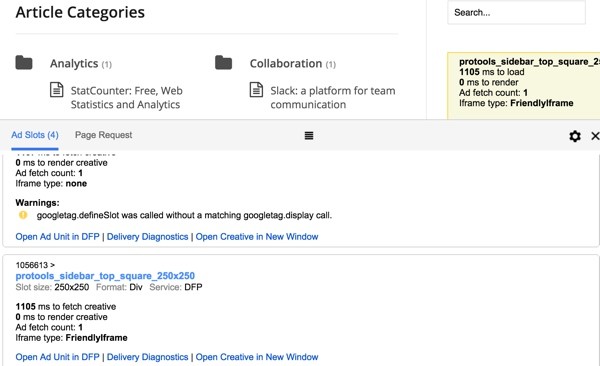The width and height of the screenshot is (600, 366).
Task: Open the Analytics category
Action: (x=74, y=64)
